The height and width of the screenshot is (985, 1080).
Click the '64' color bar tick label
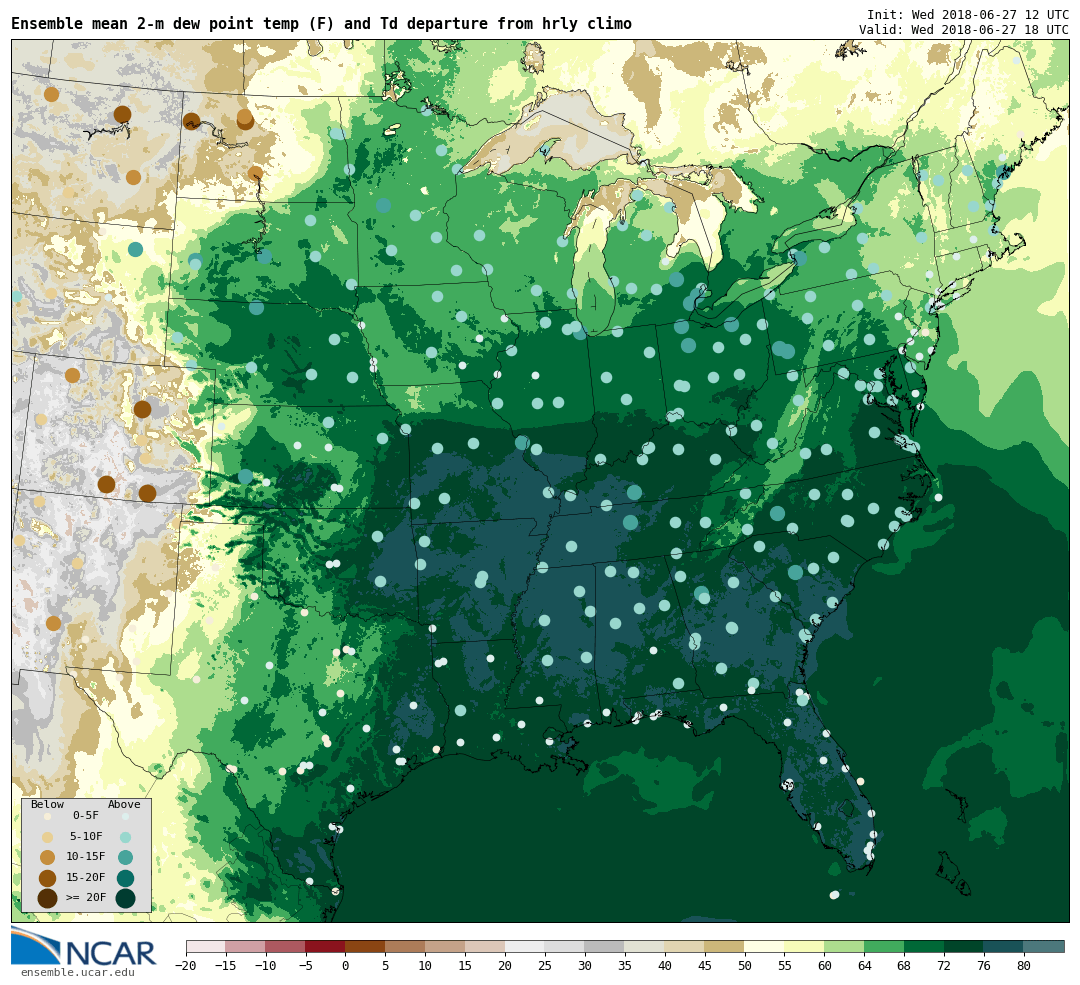(864, 966)
